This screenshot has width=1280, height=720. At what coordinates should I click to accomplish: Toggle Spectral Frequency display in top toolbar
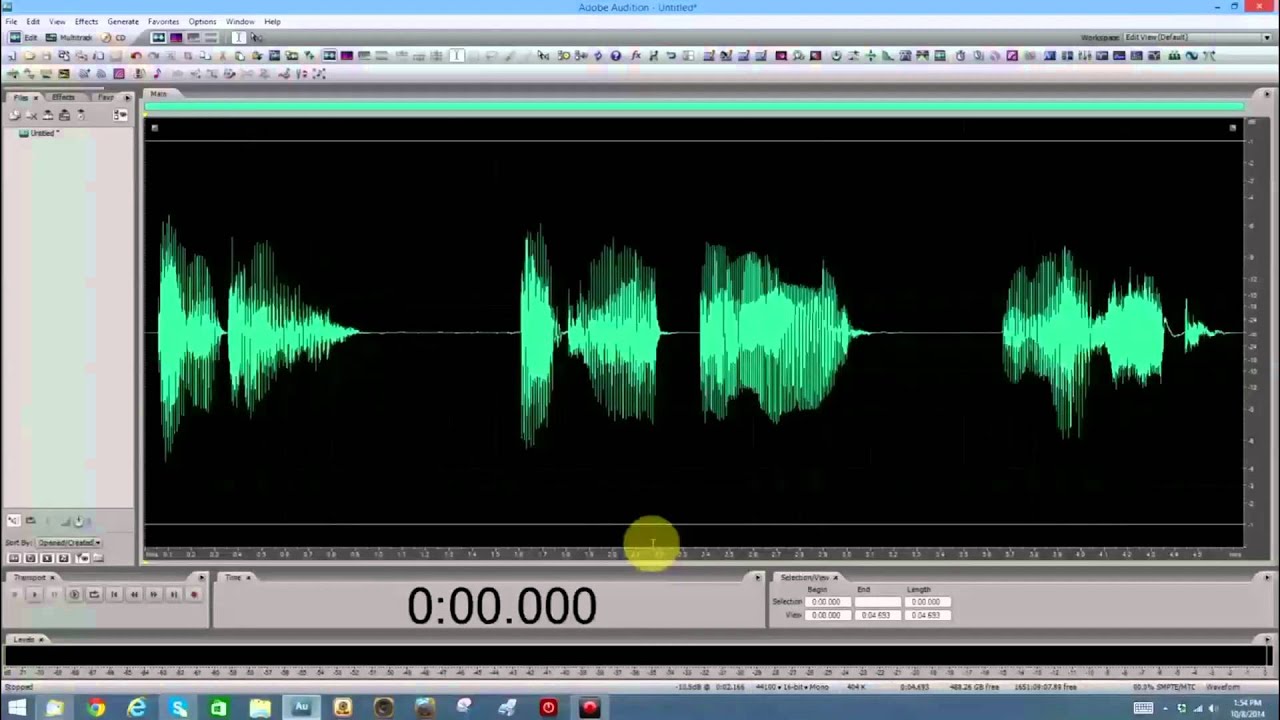tap(176, 37)
